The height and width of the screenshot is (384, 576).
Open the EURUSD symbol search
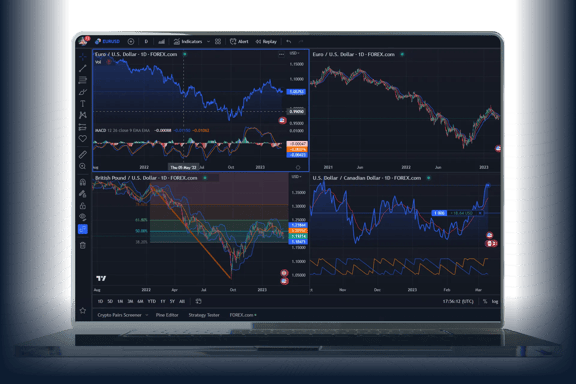point(108,42)
